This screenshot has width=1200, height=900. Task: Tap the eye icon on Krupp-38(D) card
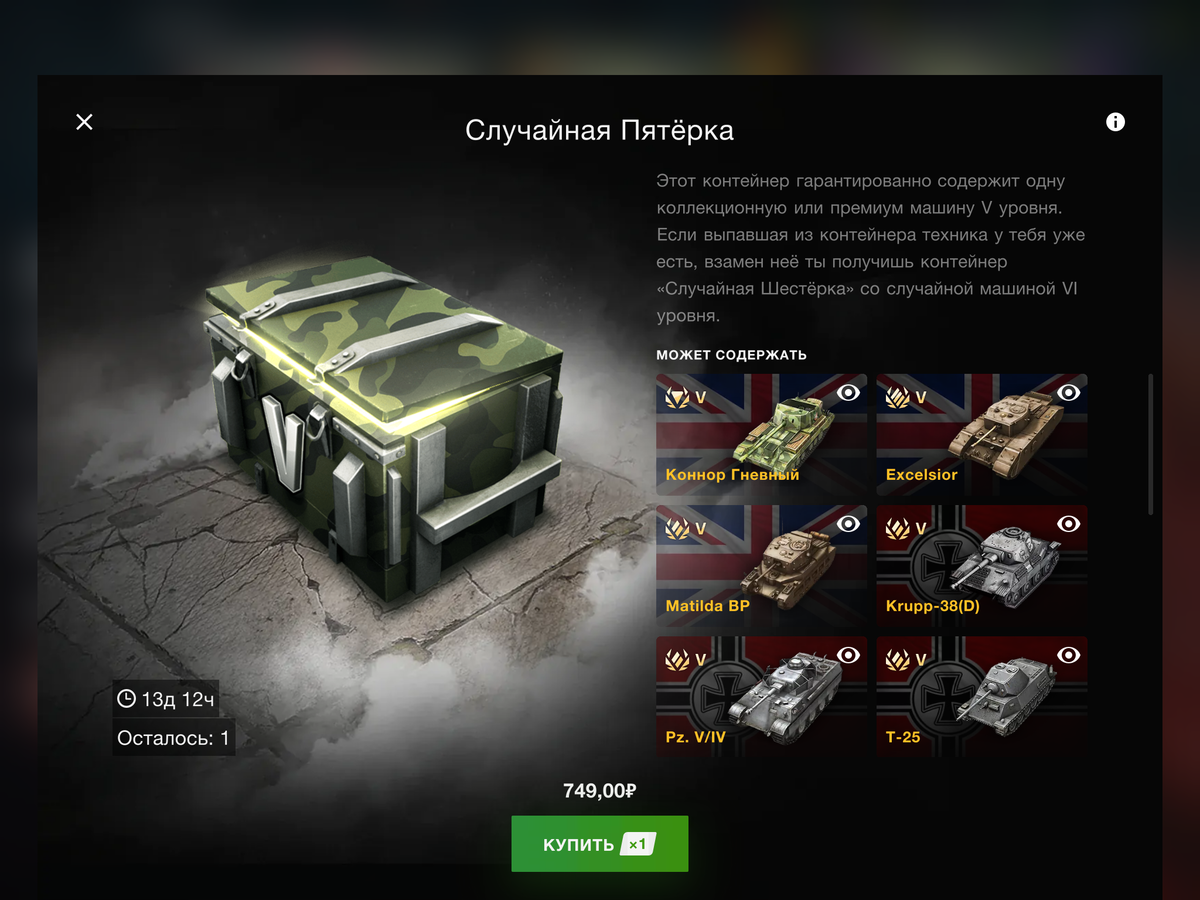point(1069,524)
